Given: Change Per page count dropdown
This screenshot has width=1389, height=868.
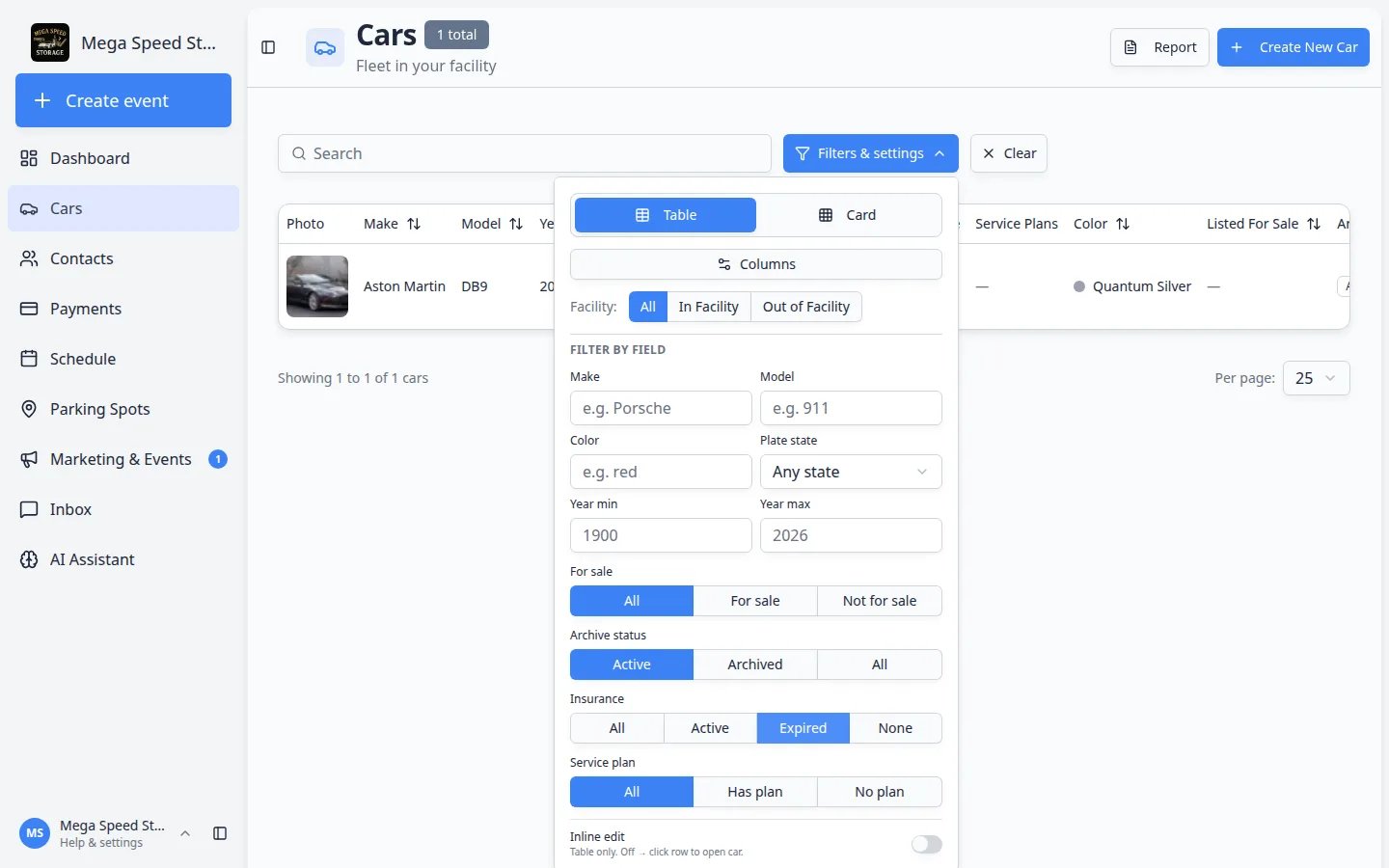Looking at the screenshot, I should [1317, 378].
